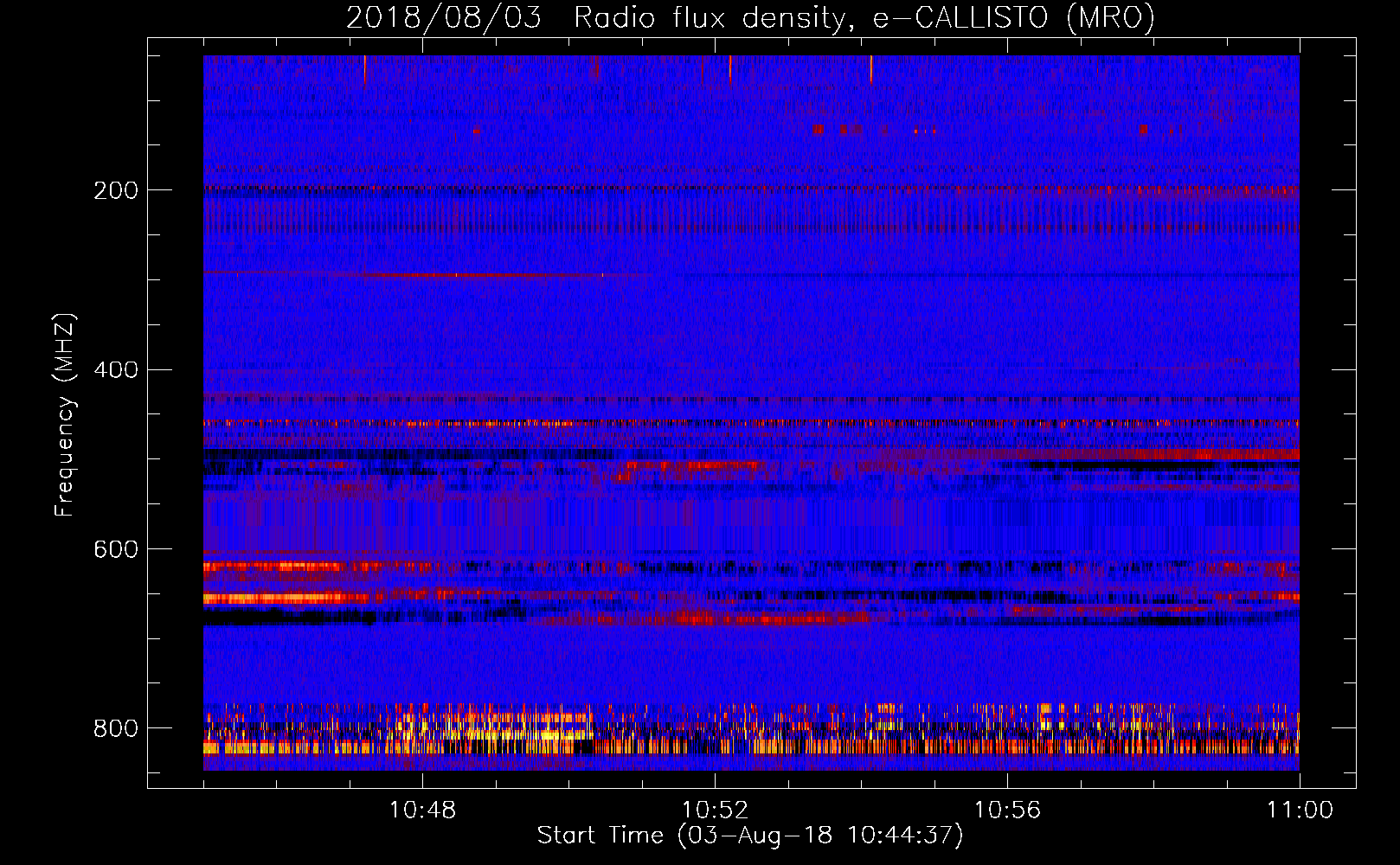The image size is (1400, 865).
Task: Click the 'Frequency (MHZ)' axis label
Action: pos(65,414)
